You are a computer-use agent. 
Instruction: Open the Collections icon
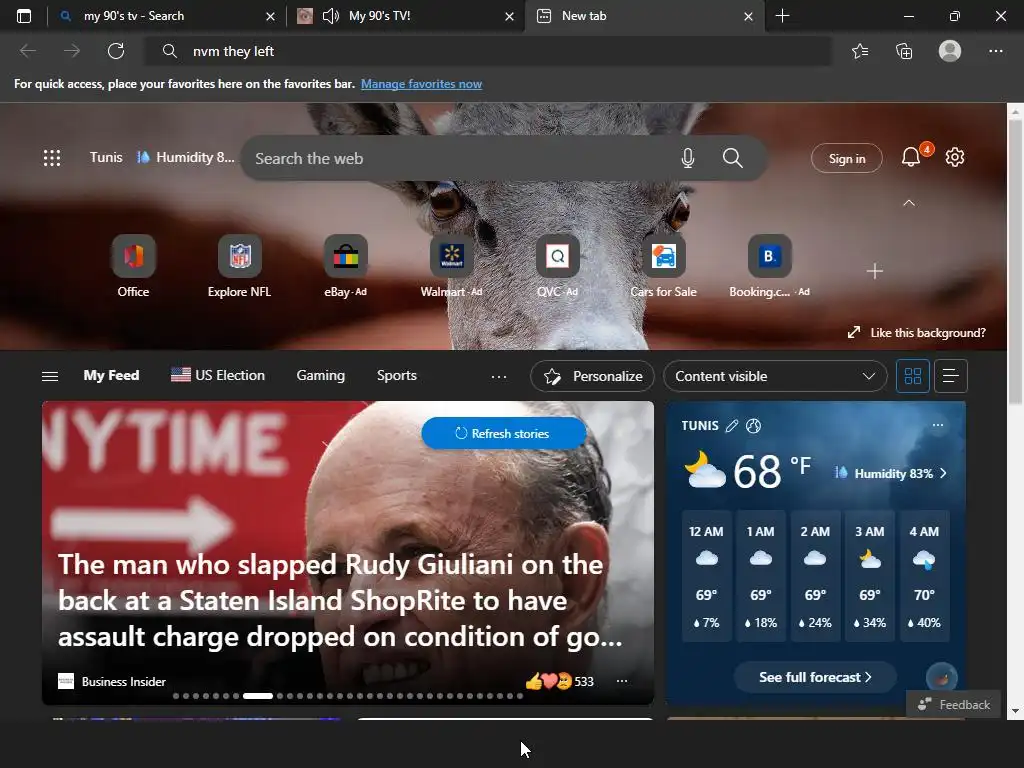(x=904, y=51)
